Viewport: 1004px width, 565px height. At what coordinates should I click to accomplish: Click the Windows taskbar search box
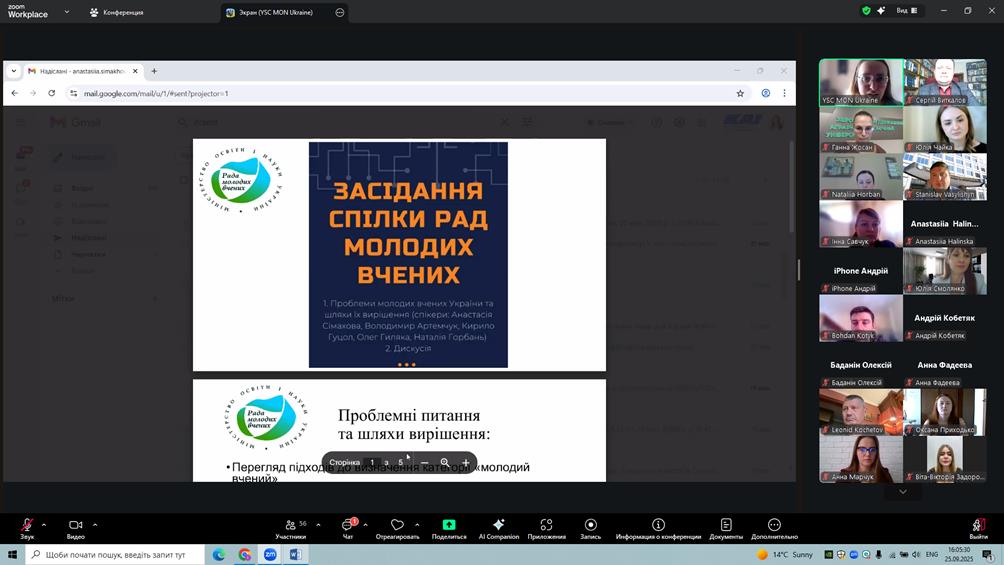[115, 554]
